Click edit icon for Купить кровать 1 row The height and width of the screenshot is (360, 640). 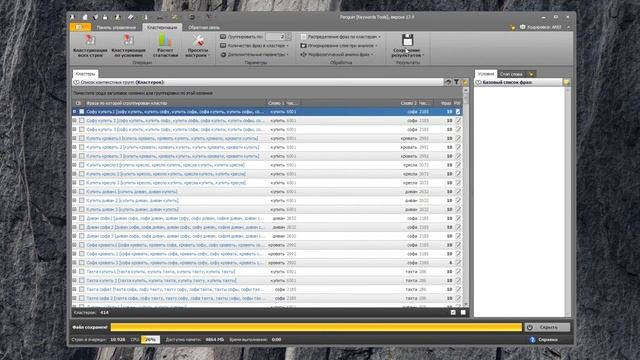(458, 138)
